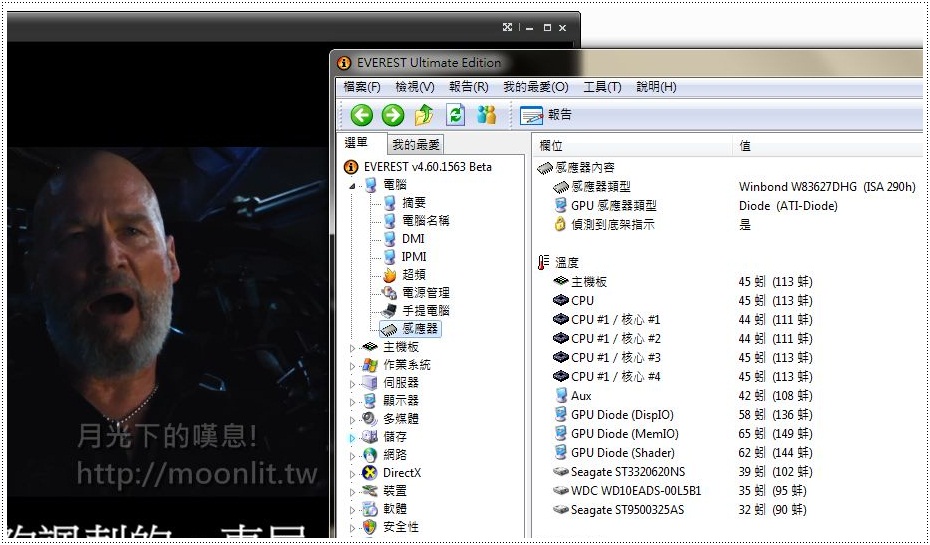Click the green Back arrow in toolbar
This screenshot has height=545, width=930.
[x=361, y=115]
